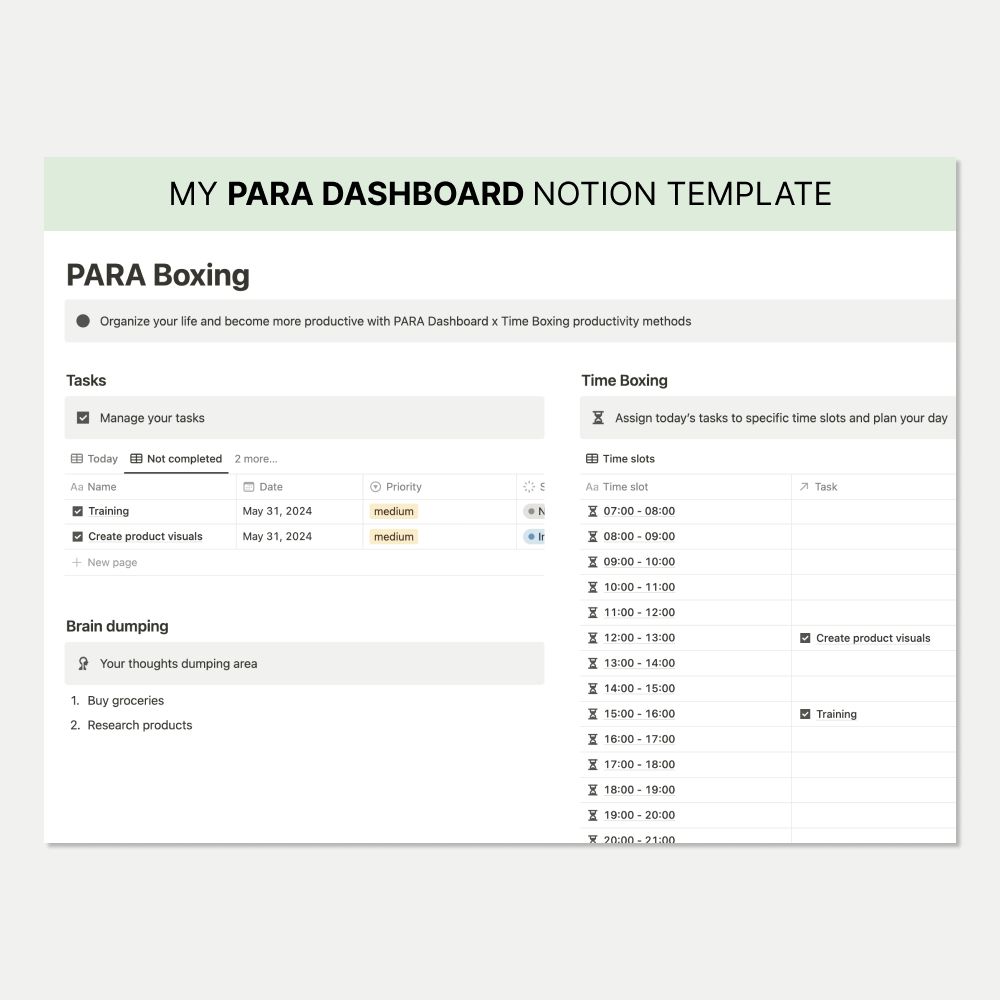
Task: Select the Time slots view tab
Action: 621,459
